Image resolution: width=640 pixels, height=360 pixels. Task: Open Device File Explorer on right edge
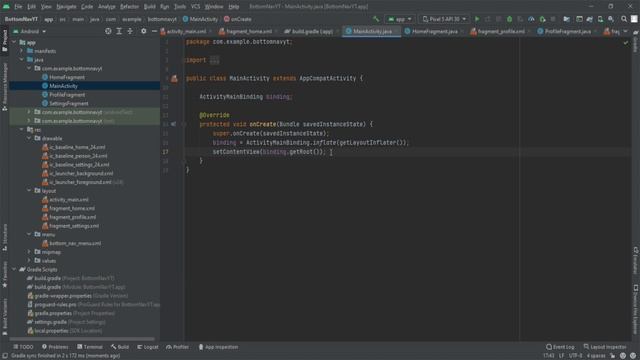(x=636, y=309)
